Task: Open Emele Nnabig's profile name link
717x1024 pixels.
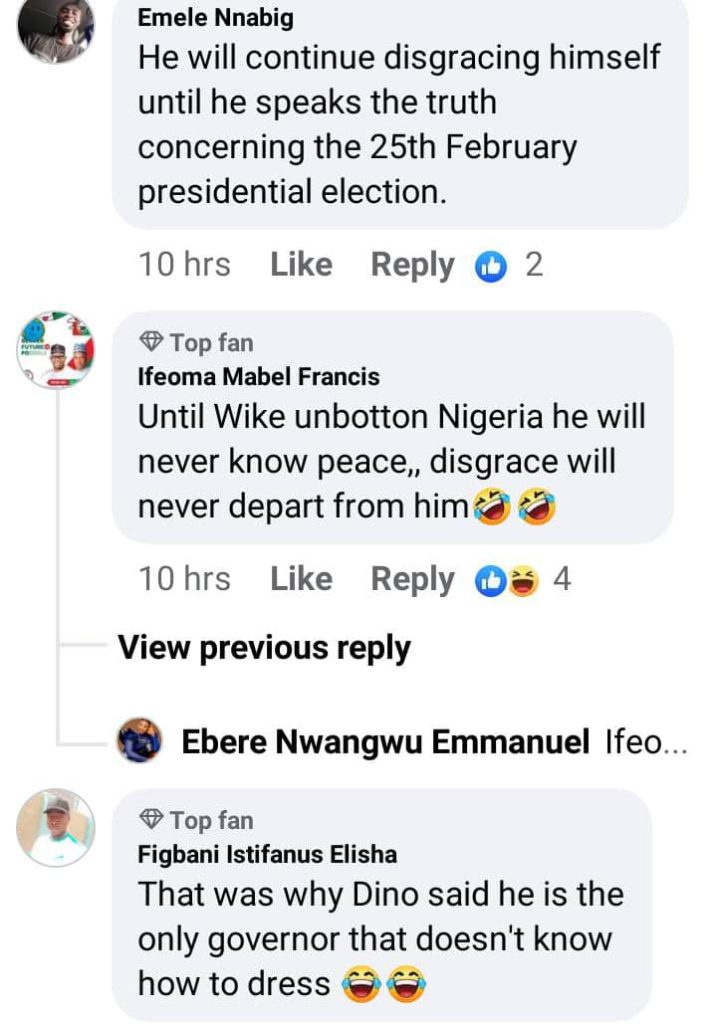Action: [215, 18]
